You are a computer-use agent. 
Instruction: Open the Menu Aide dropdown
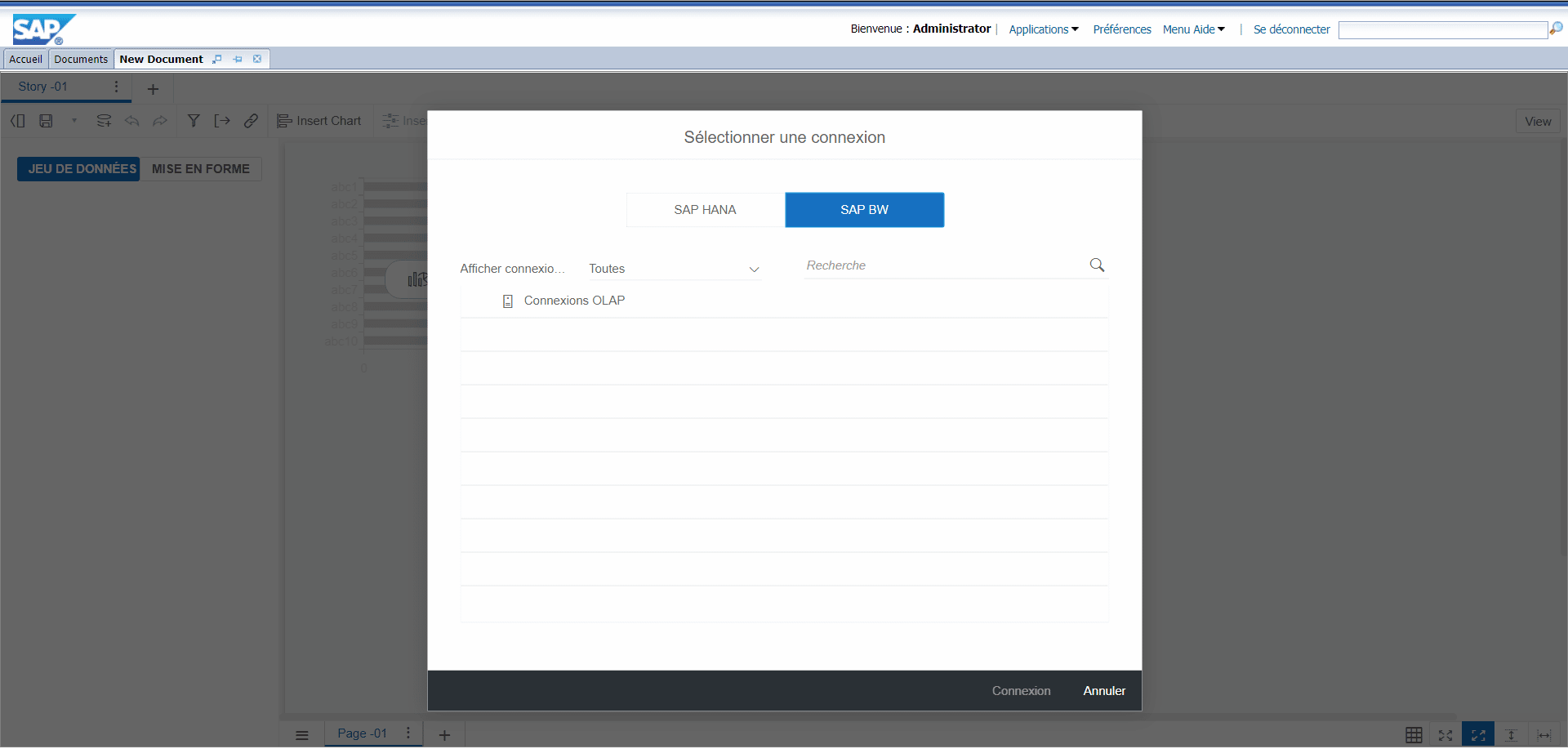pos(1194,29)
